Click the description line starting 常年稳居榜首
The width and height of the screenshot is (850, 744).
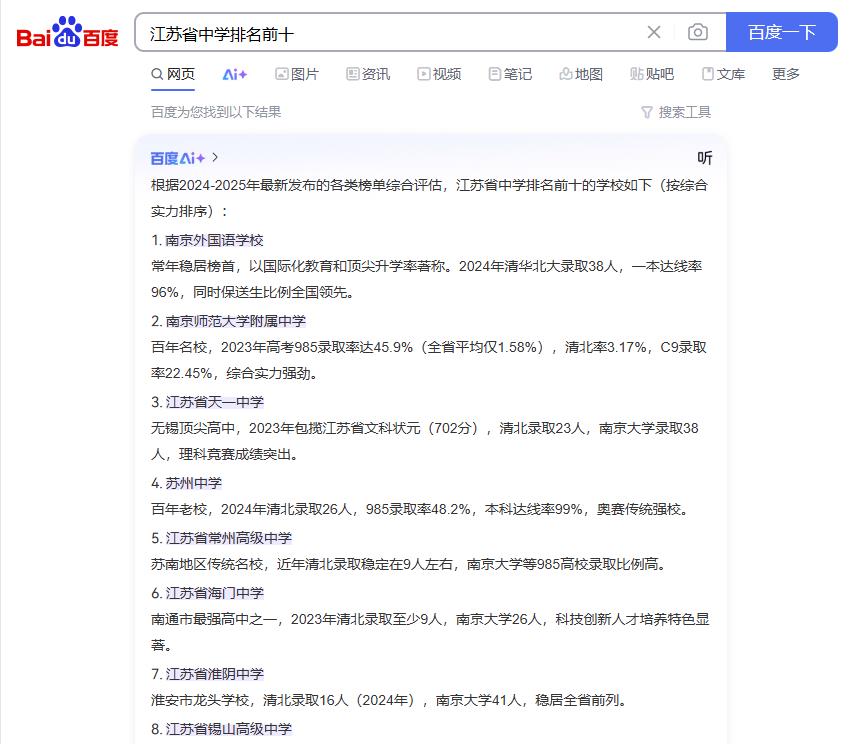[x=427, y=266]
